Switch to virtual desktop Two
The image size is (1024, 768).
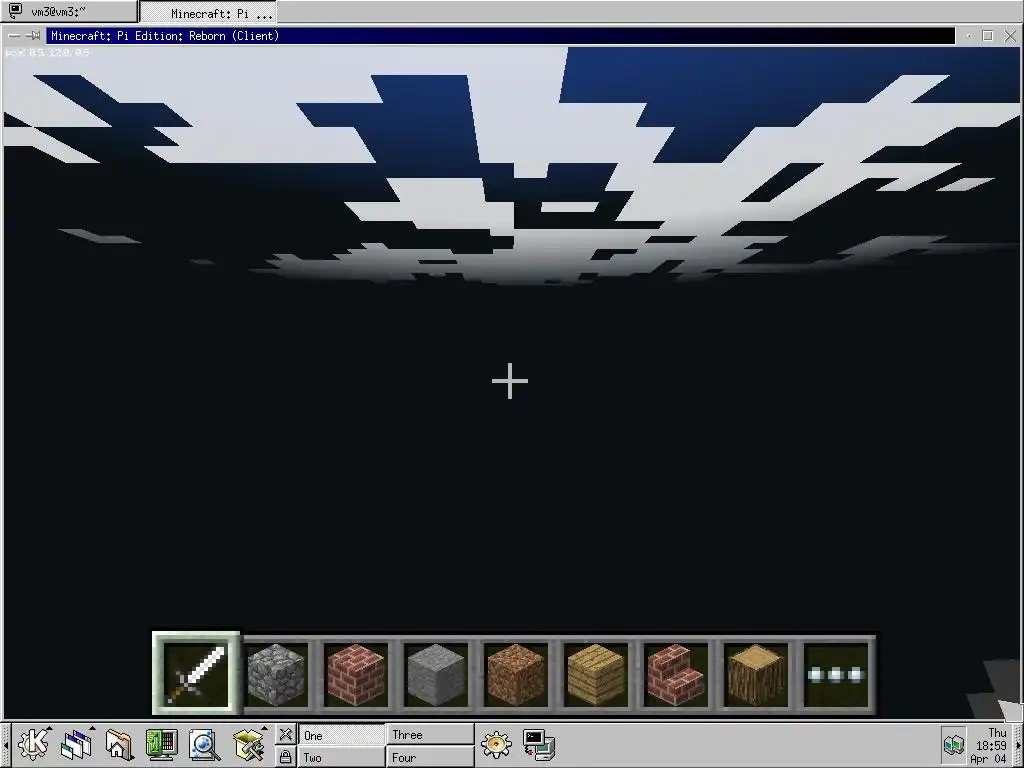pos(342,757)
